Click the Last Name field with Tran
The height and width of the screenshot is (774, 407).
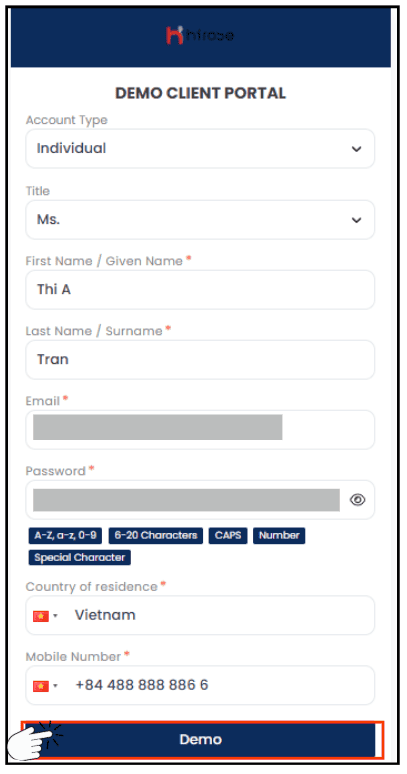[x=200, y=360]
